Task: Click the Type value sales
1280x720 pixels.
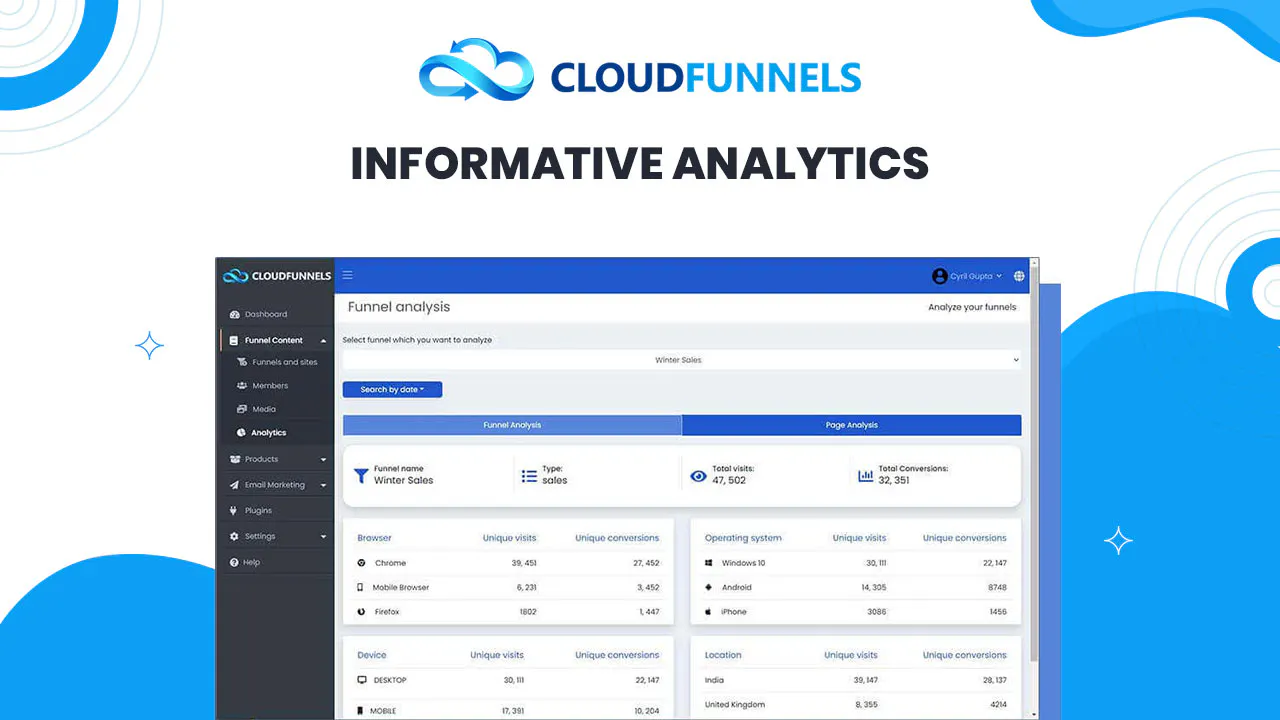Action: click(x=555, y=481)
